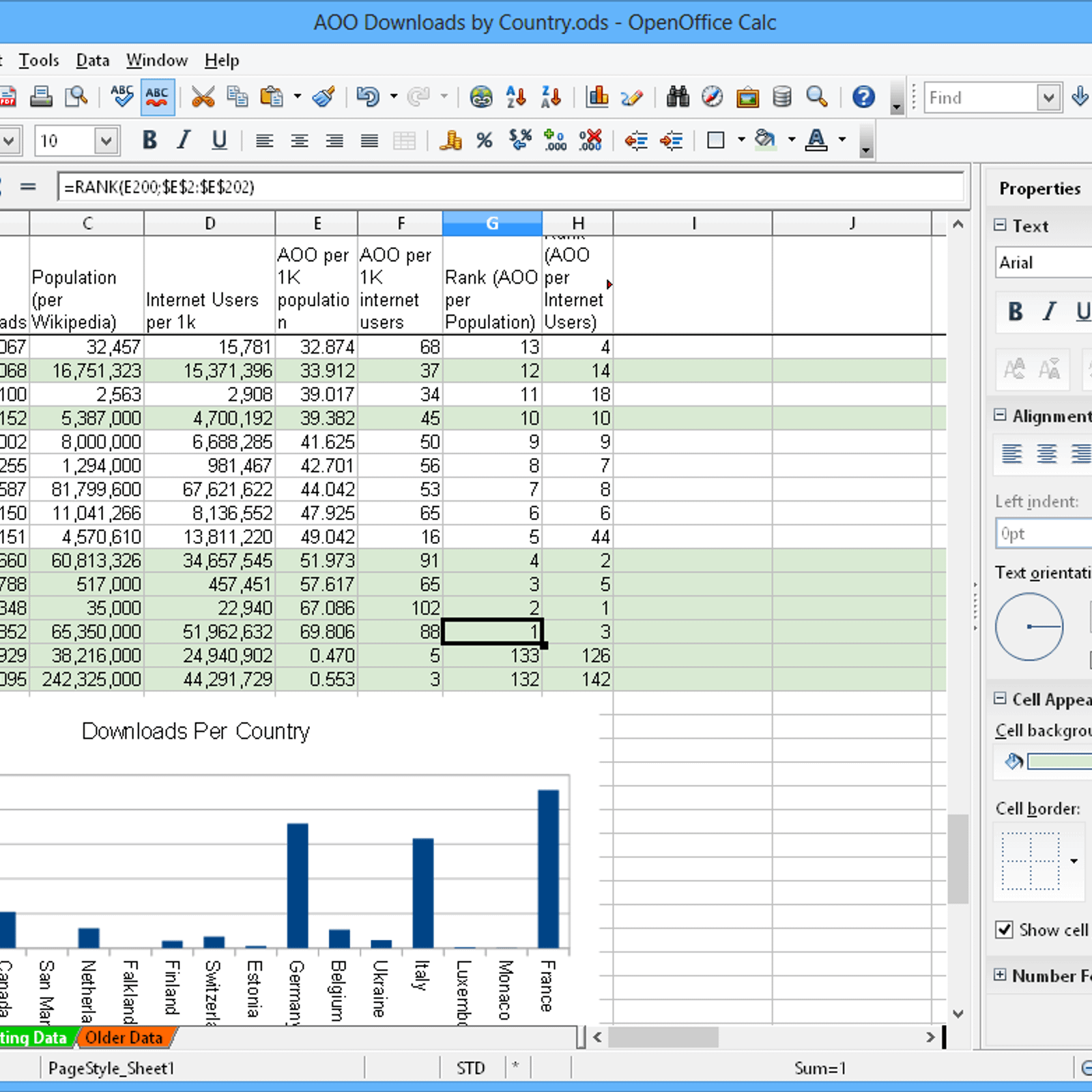Open the Borders dropdown arrow
Screen dimensions: 1092x1092
click(x=741, y=141)
